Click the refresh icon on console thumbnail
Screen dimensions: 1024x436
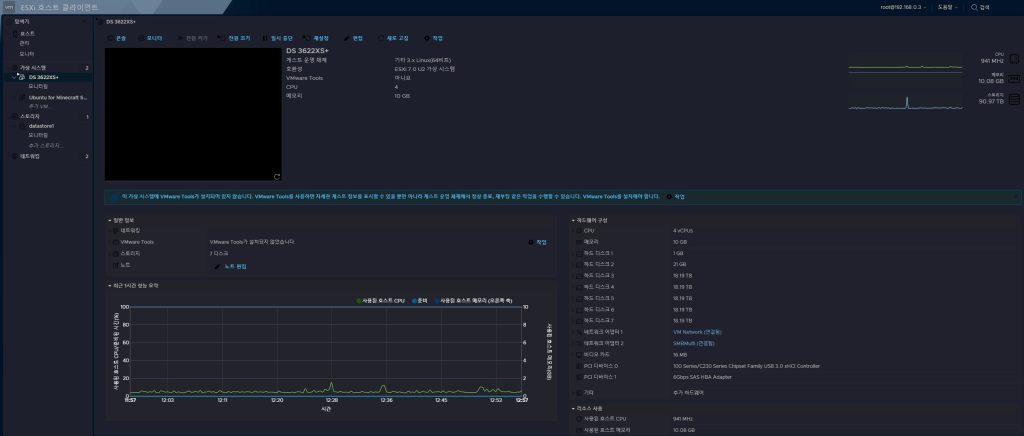pyautogui.click(x=276, y=176)
